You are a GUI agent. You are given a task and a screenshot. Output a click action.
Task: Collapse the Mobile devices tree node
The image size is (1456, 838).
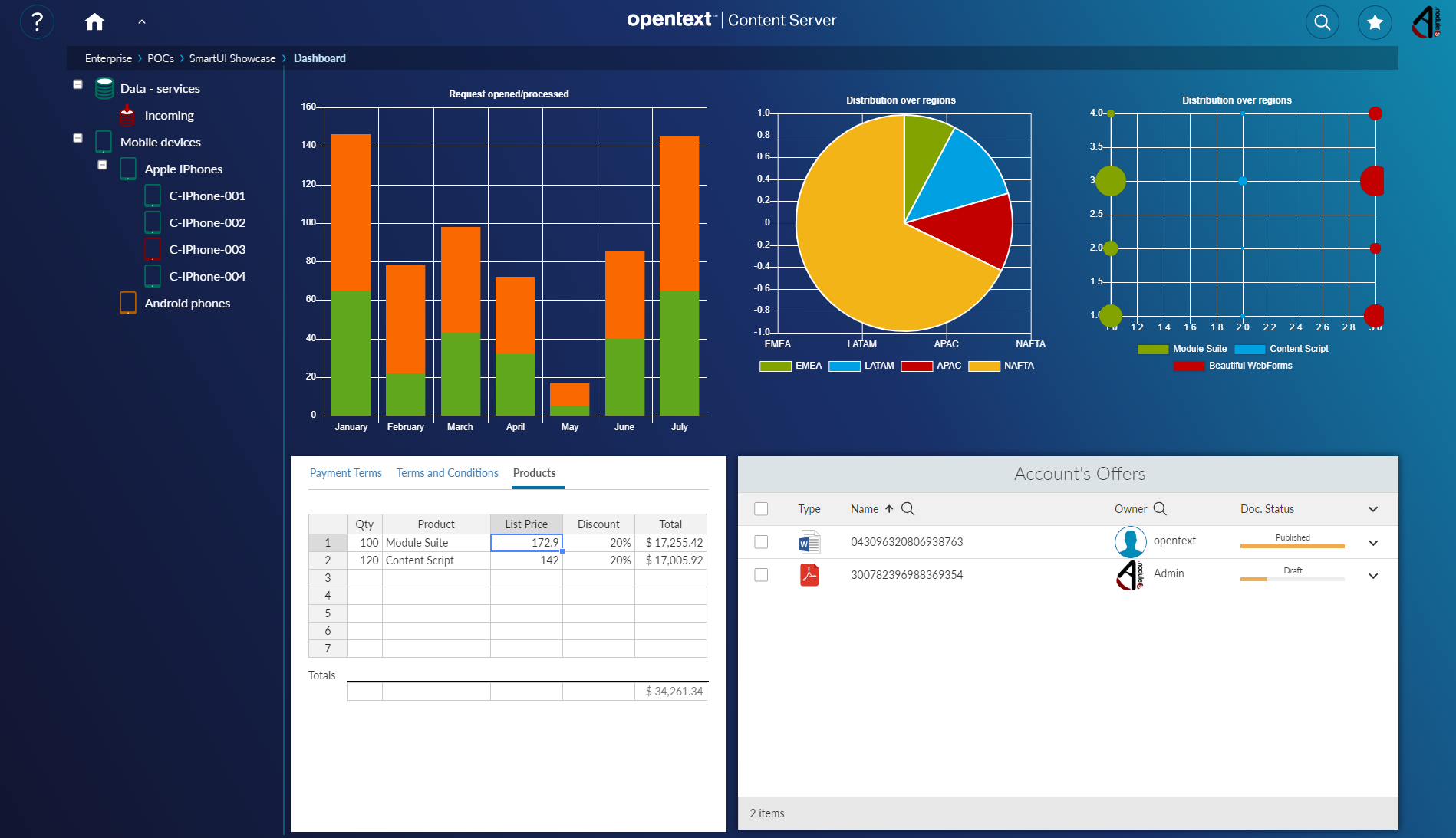pos(77,138)
